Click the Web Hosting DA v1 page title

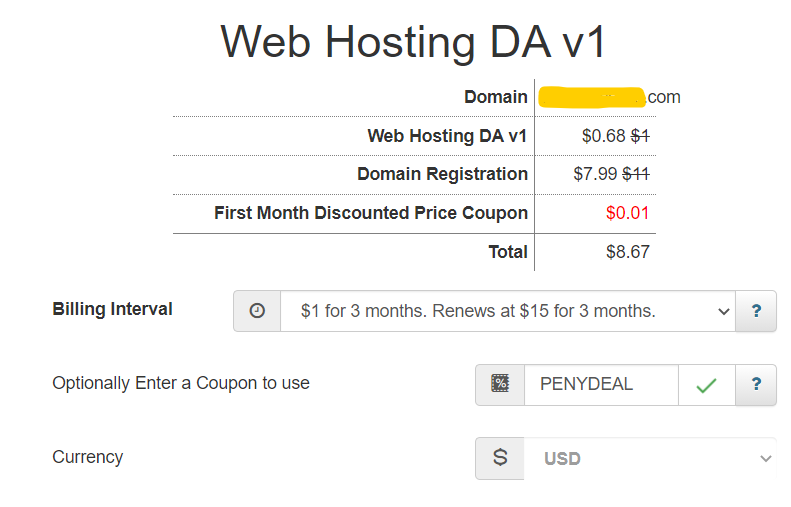tap(412, 41)
